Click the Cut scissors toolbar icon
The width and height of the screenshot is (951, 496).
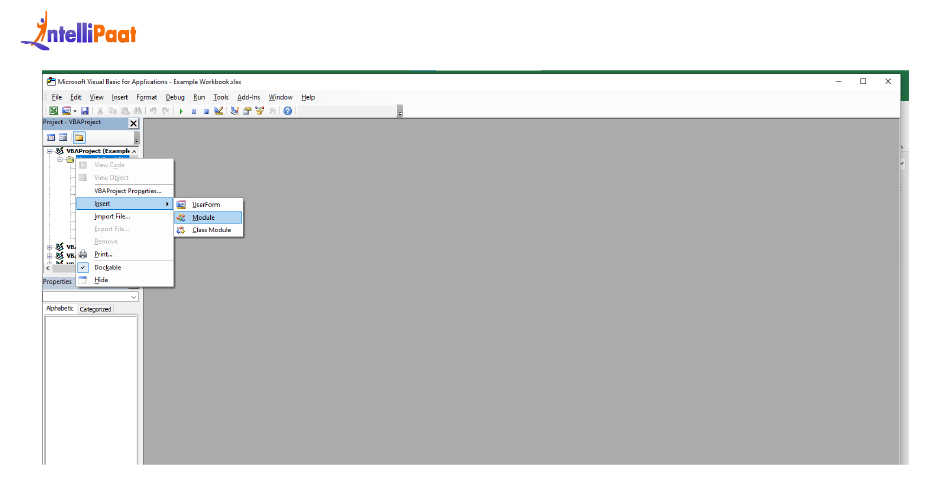tap(100, 111)
